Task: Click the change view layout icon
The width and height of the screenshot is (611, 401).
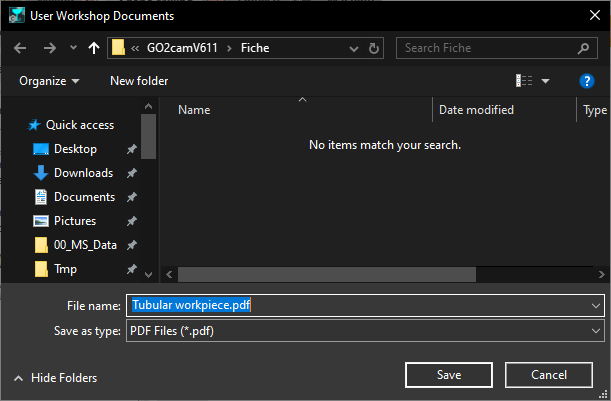Action: pos(524,81)
